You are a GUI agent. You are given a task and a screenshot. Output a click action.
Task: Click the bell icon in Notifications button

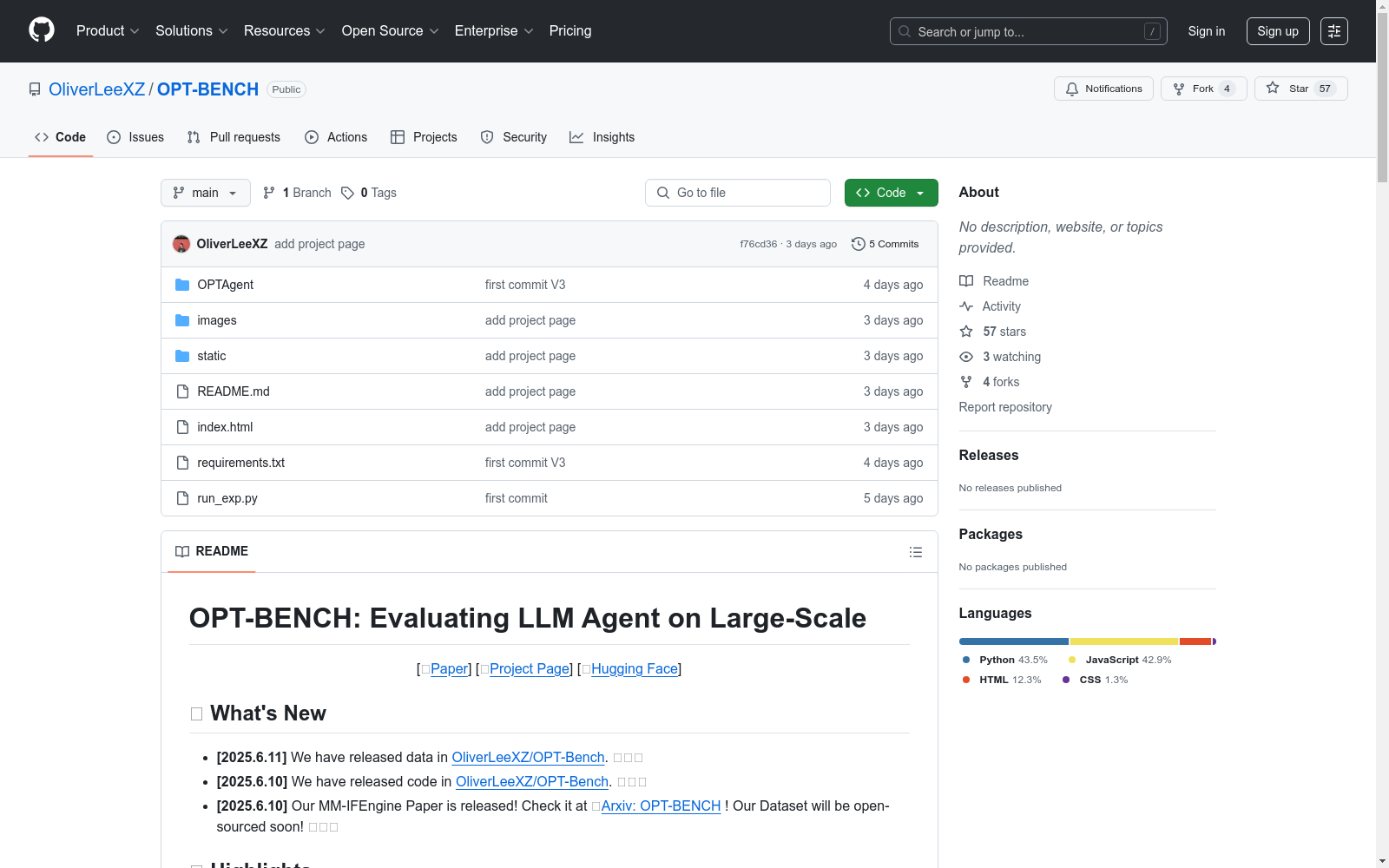click(1072, 89)
